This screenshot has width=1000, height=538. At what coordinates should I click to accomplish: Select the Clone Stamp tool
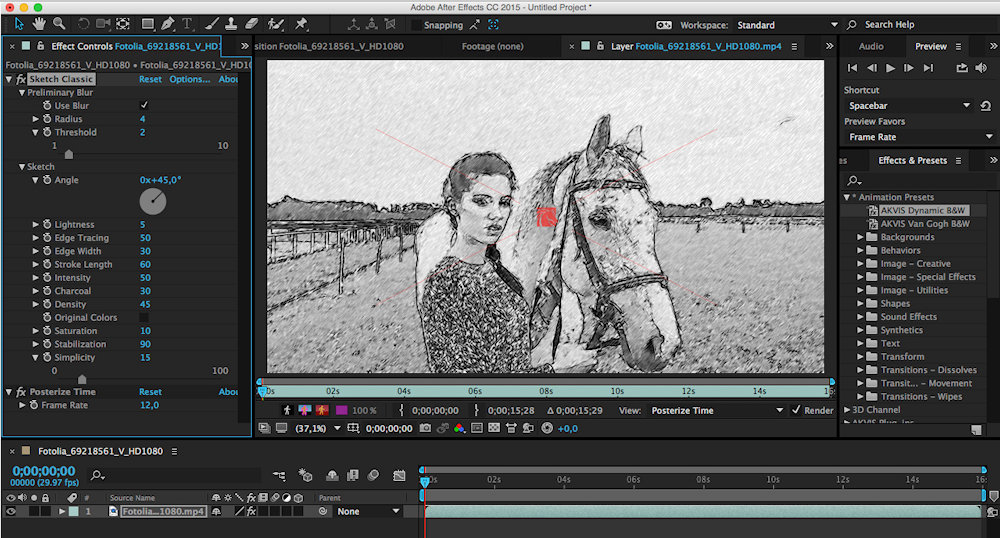tap(231, 23)
